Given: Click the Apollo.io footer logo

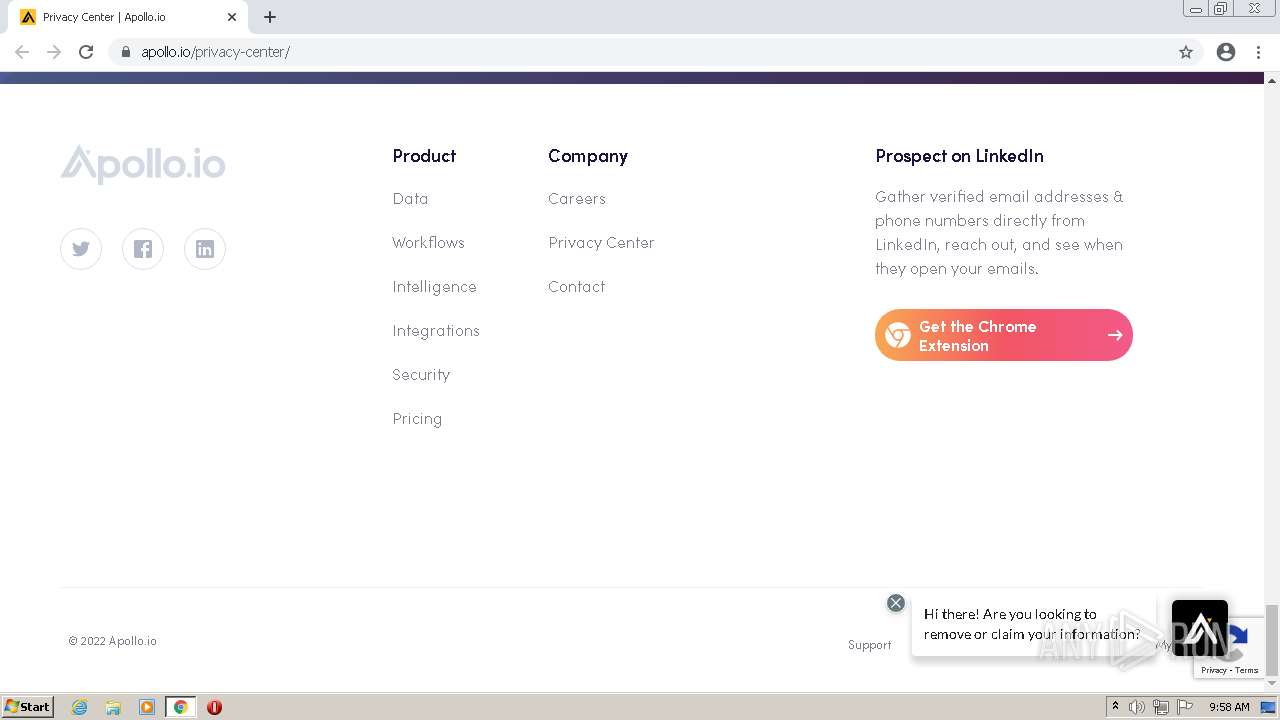Looking at the screenshot, I should (x=143, y=164).
